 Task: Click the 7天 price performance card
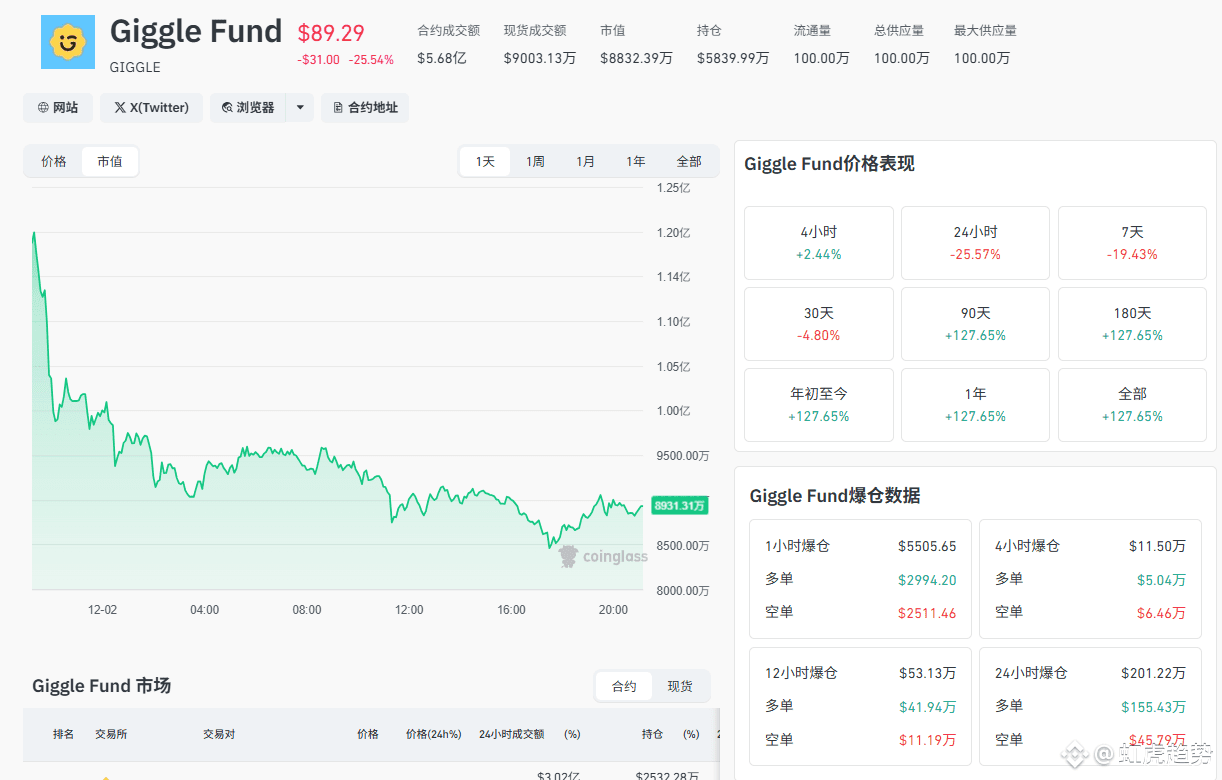click(1132, 243)
